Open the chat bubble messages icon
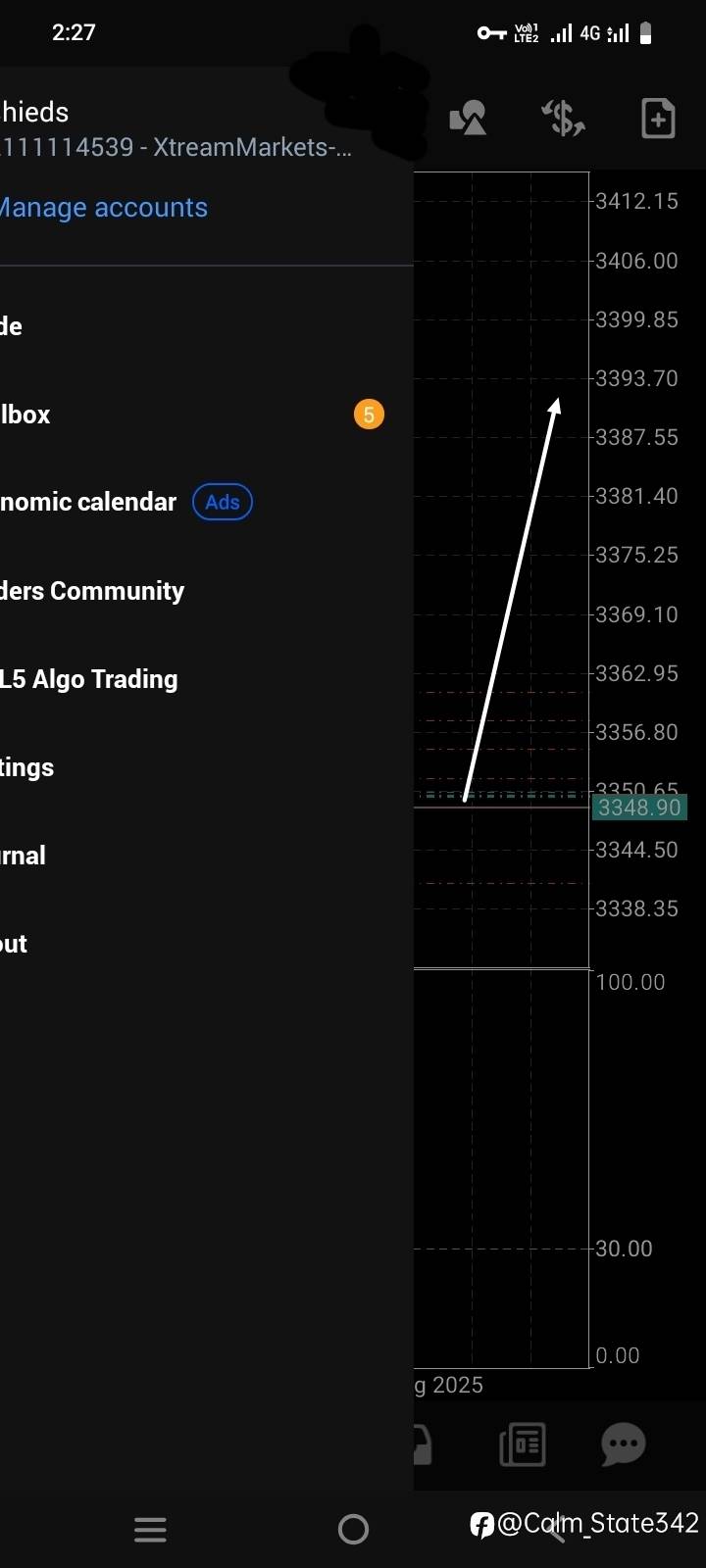706x1568 pixels. [x=623, y=1445]
